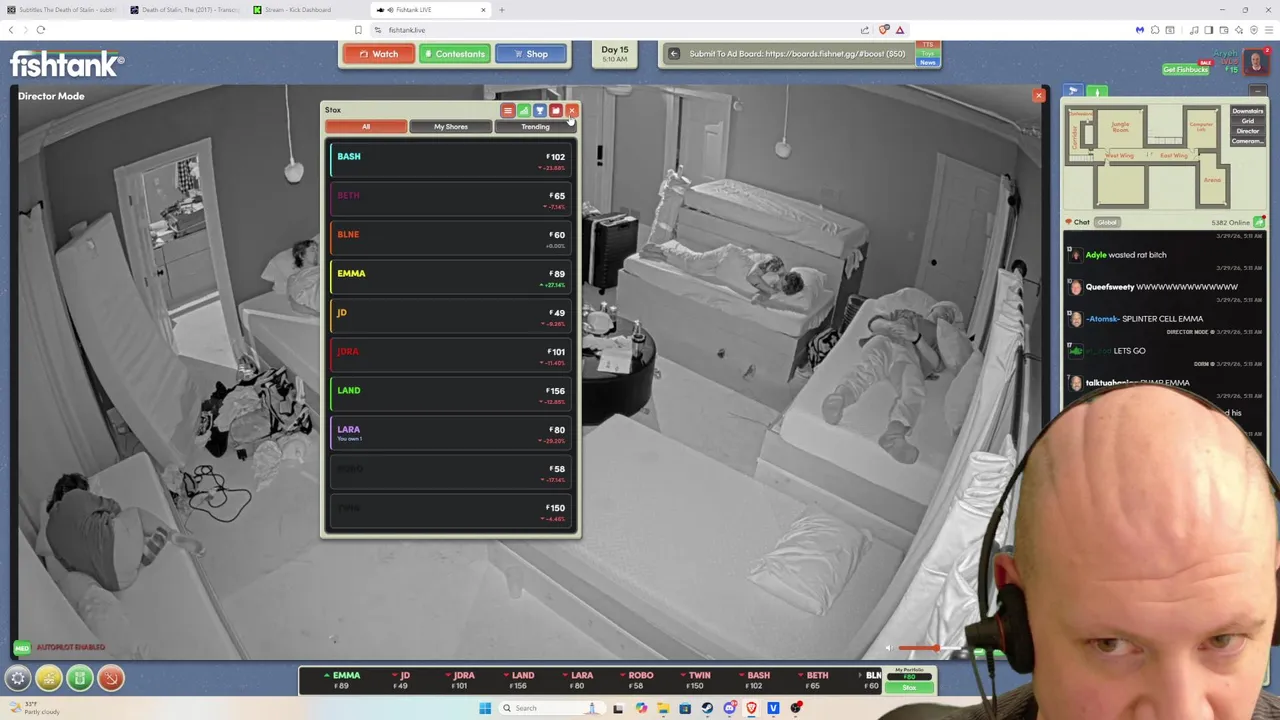
Task: Click the red round button in bottom bar
Action: pos(111,679)
